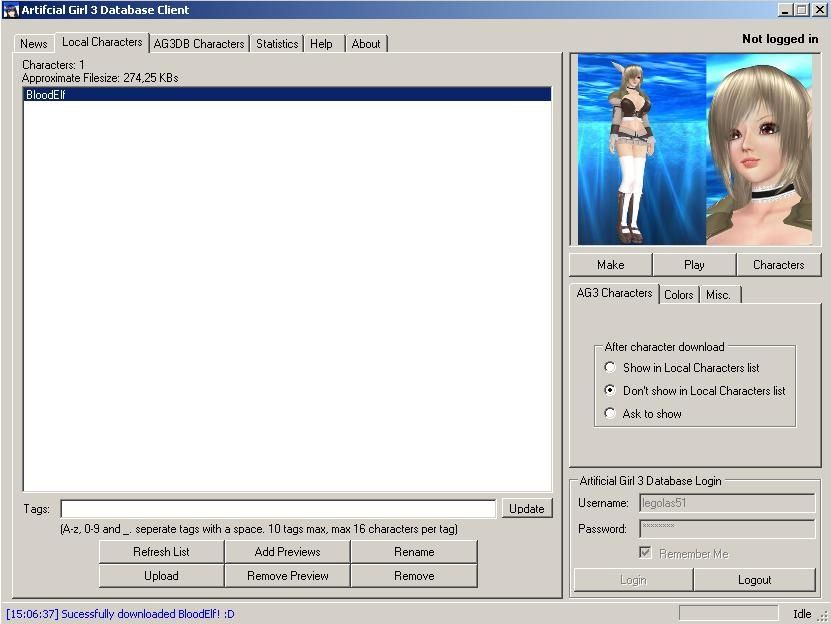Close the Database Client window
The width and height of the screenshot is (831, 624).
click(819, 10)
